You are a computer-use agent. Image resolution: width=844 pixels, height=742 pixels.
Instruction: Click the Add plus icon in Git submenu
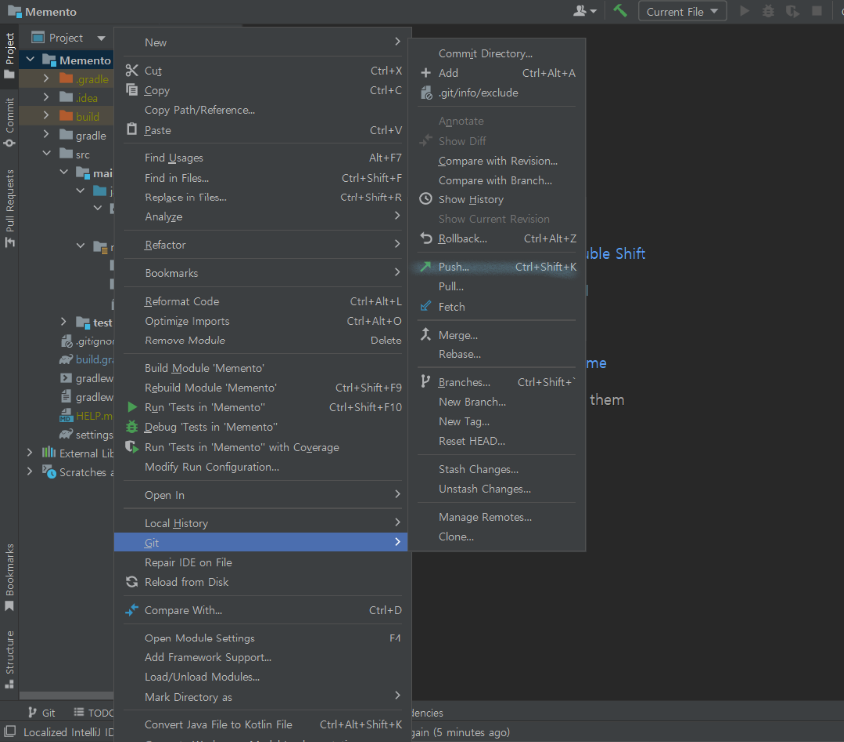tap(426, 73)
